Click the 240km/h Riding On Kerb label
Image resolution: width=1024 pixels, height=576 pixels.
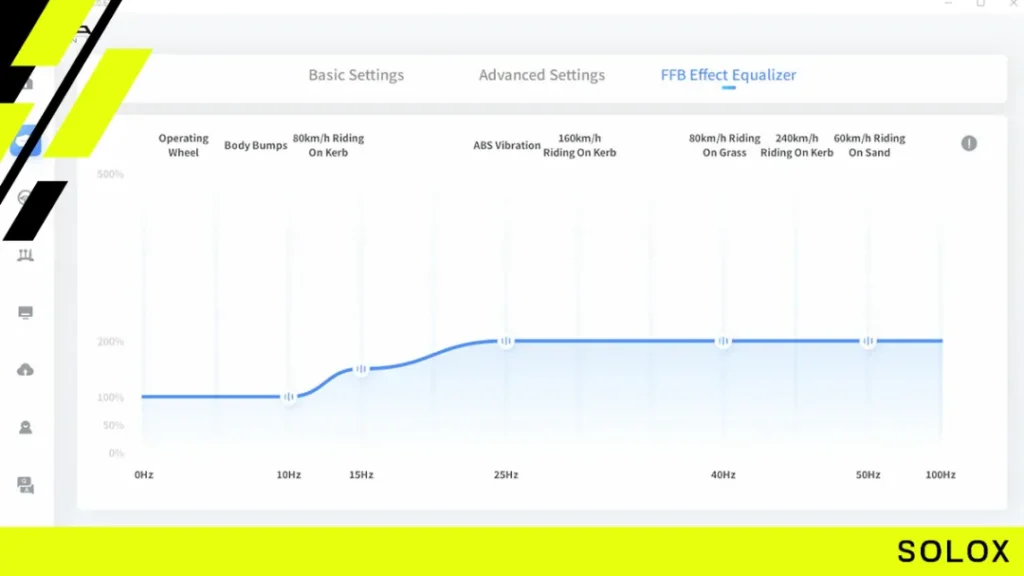click(x=797, y=145)
